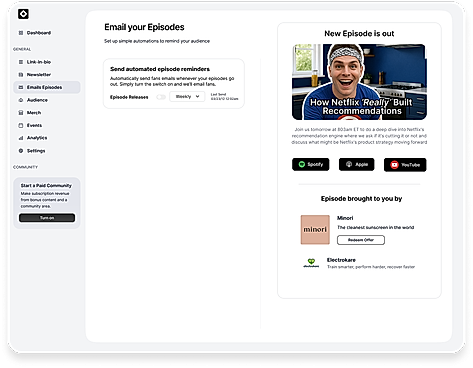Click the Events calendar icon
Image resolution: width=473 pixels, height=368 pixels.
point(21,125)
